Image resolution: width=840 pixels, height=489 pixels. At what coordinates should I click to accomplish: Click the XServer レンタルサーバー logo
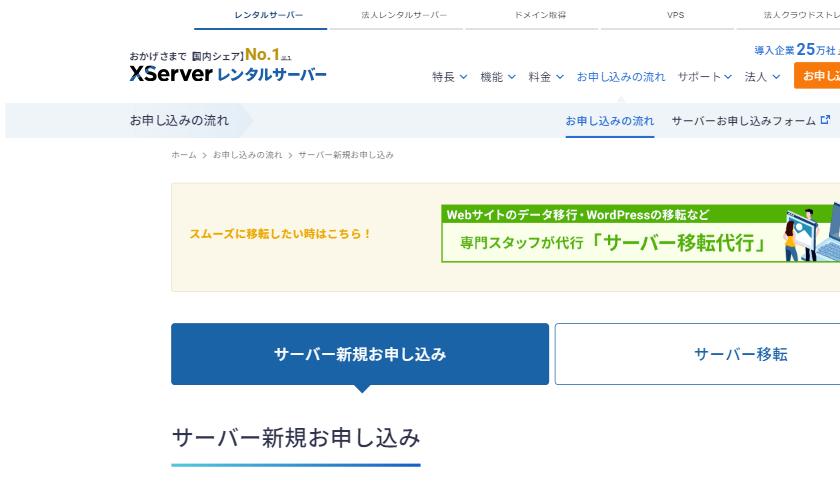(228, 74)
